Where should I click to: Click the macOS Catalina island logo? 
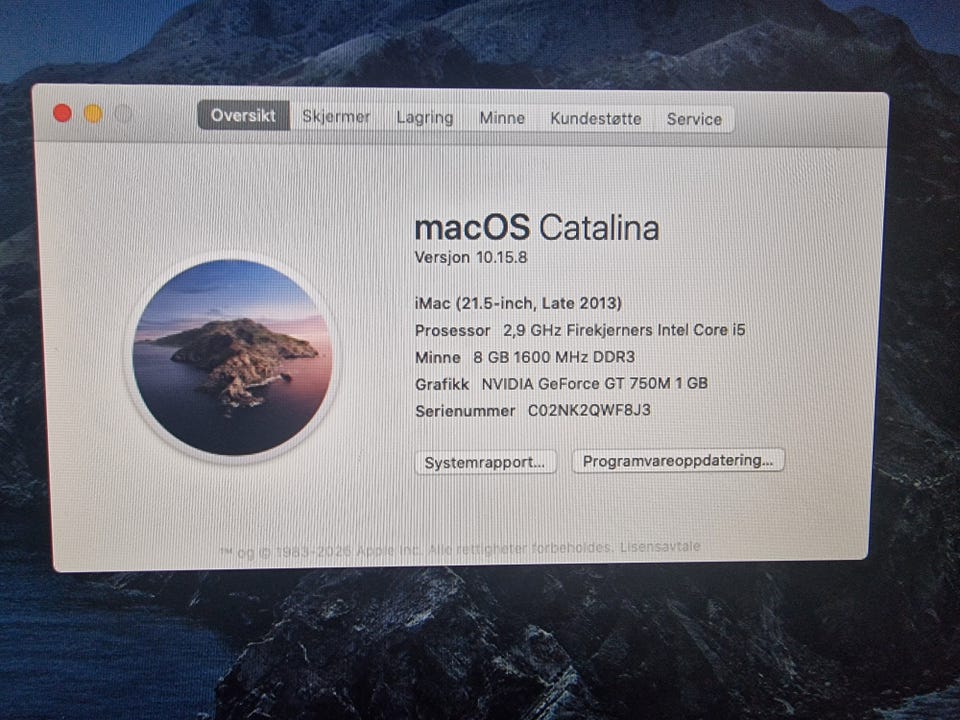pos(233,357)
